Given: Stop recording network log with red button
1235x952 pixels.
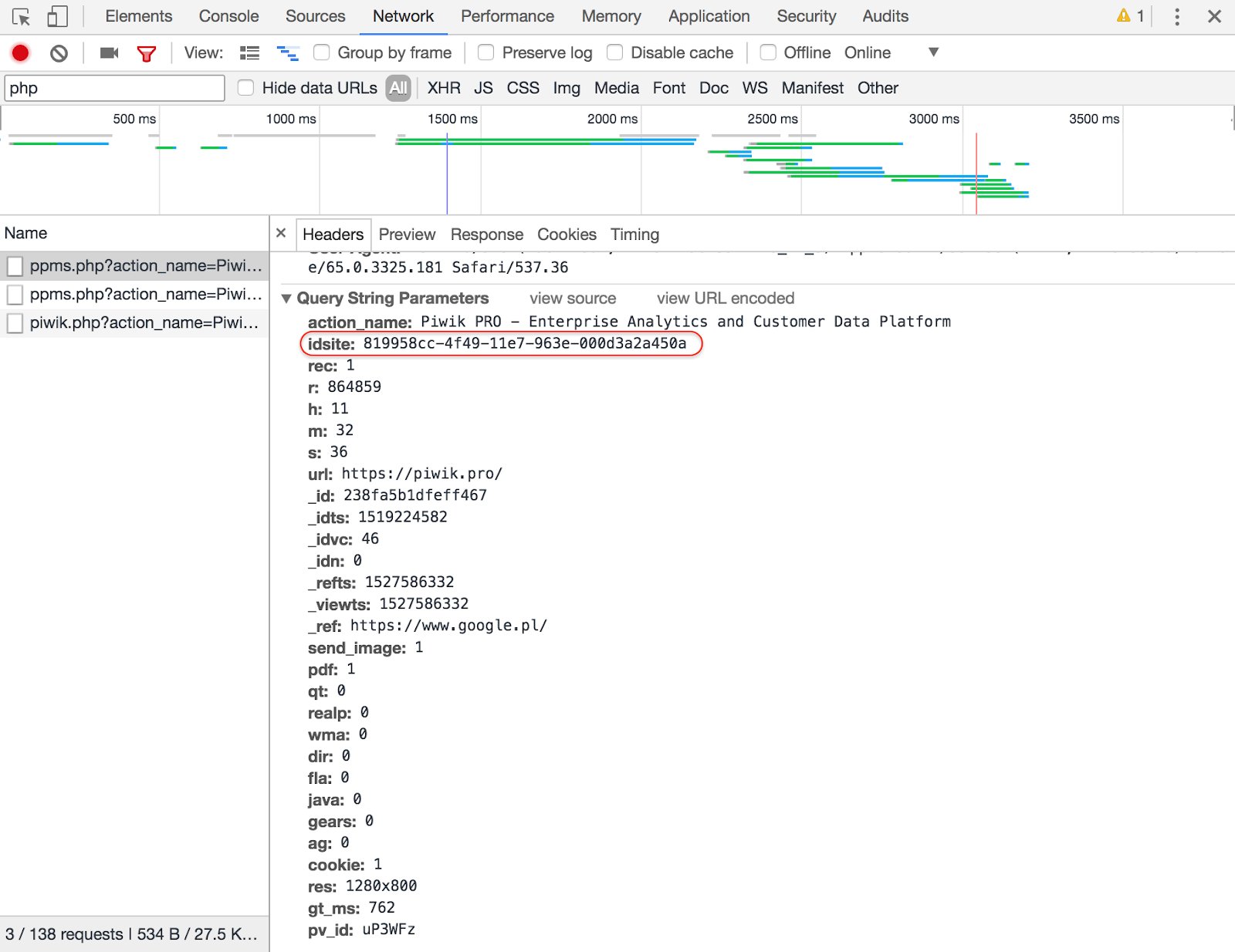Looking at the screenshot, I should click(21, 52).
